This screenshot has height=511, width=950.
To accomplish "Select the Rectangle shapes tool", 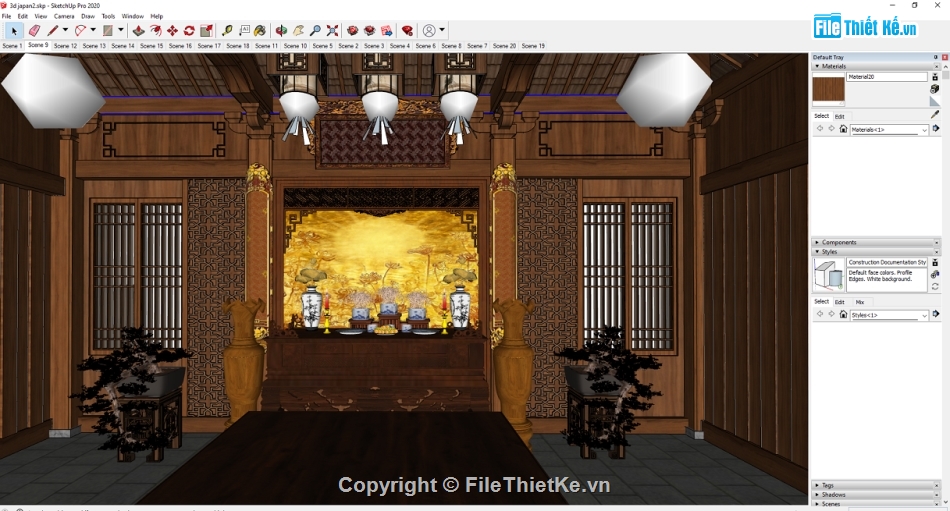I will [x=108, y=30].
